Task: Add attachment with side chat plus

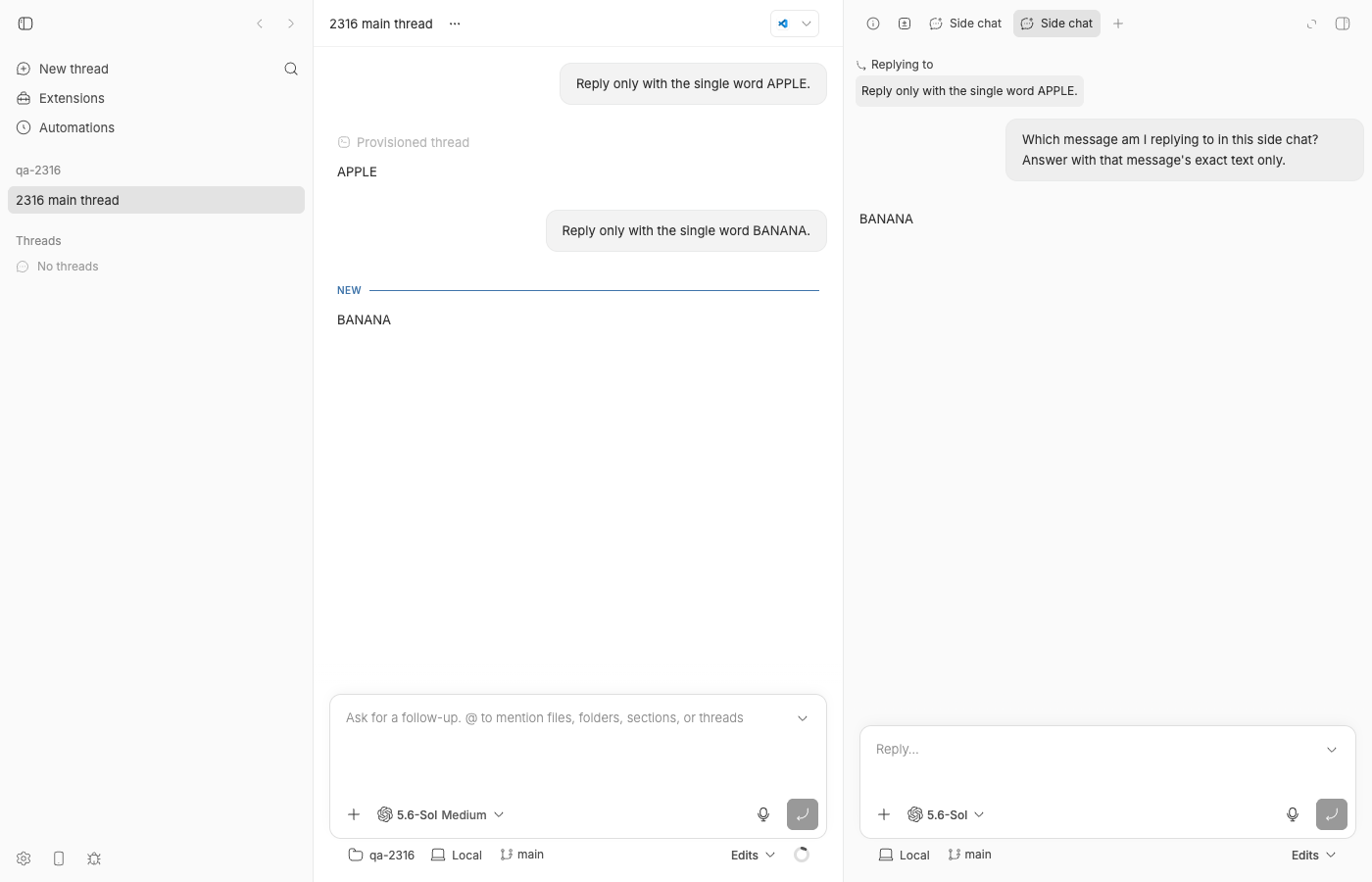Action: pos(884,814)
